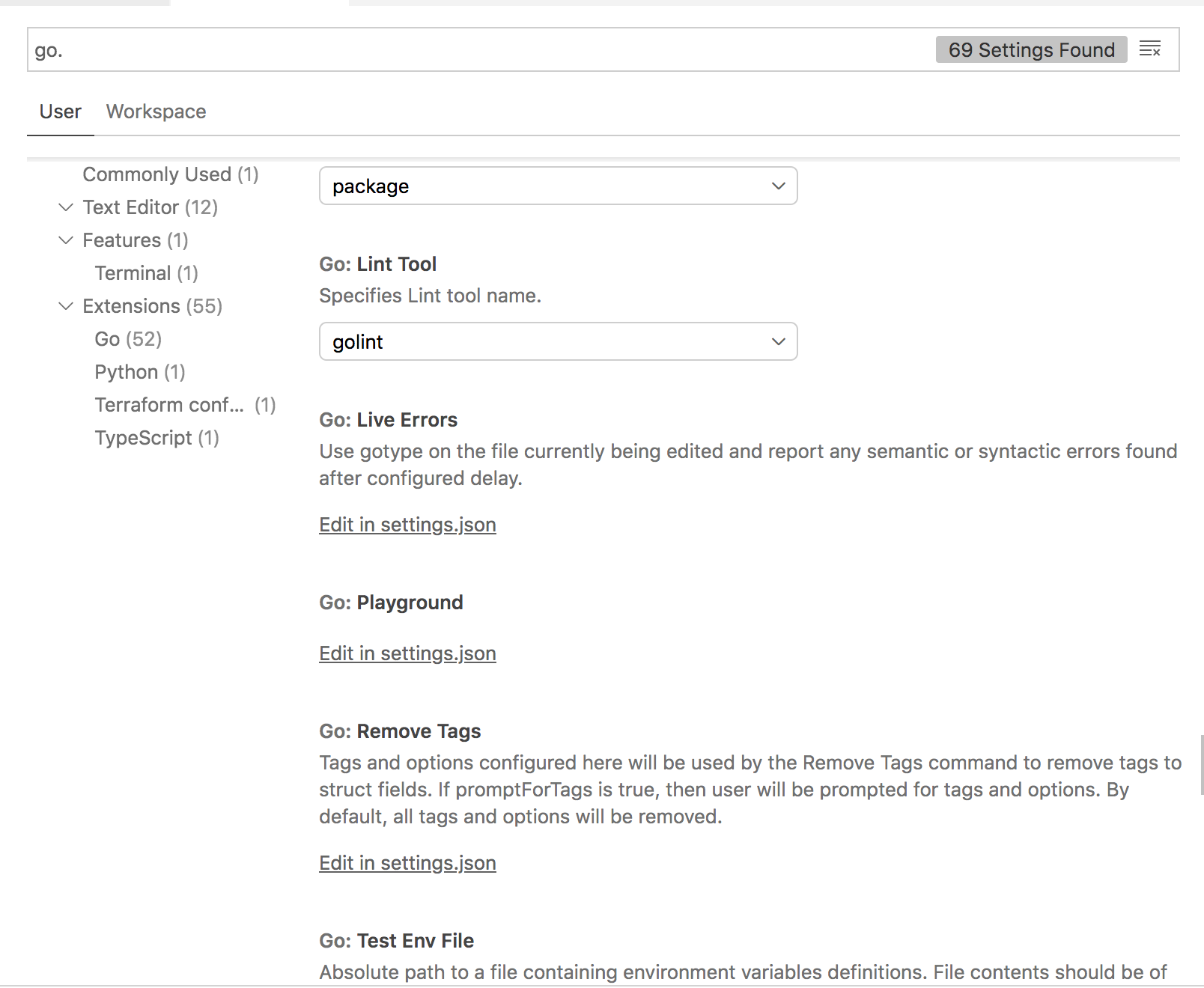
Task: Click the 69 Settings Found badge
Action: (1031, 49)
